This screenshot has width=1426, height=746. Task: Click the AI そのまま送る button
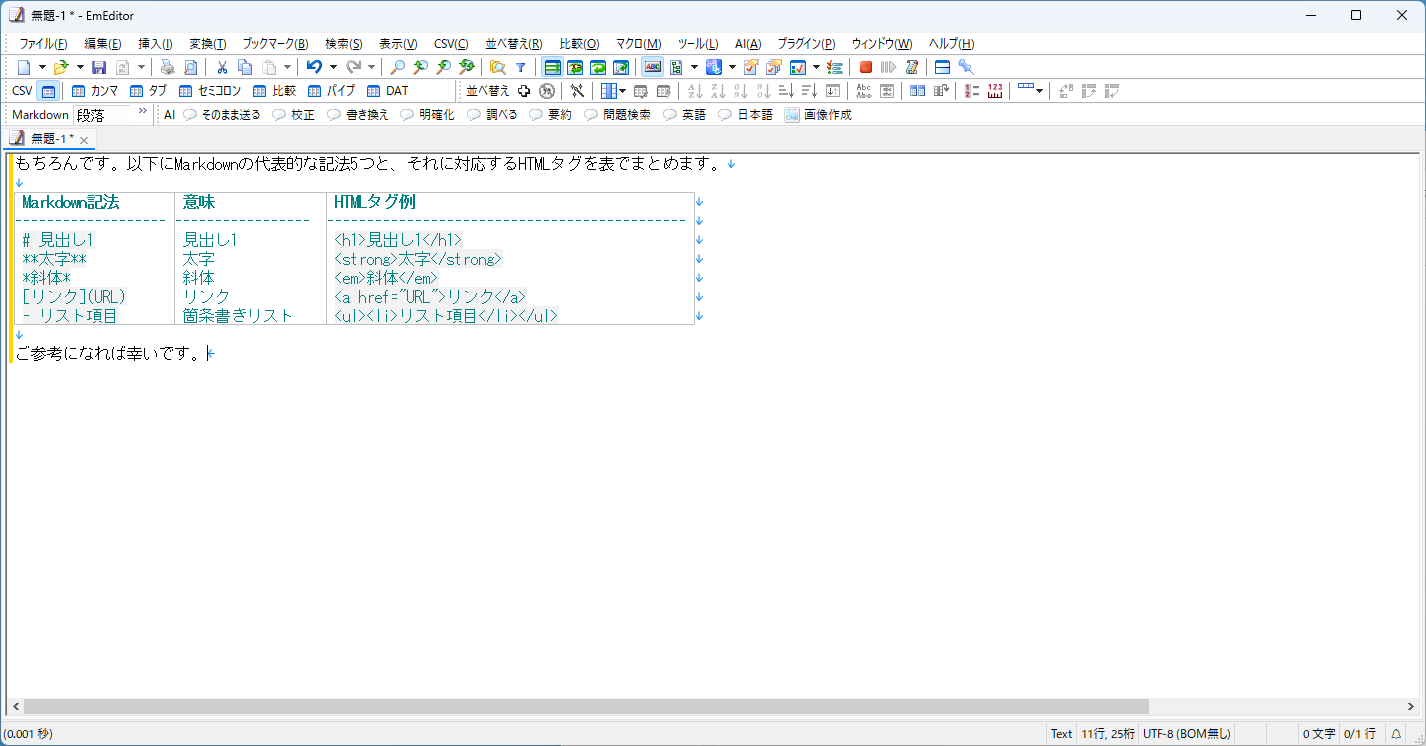coord(221,115)
